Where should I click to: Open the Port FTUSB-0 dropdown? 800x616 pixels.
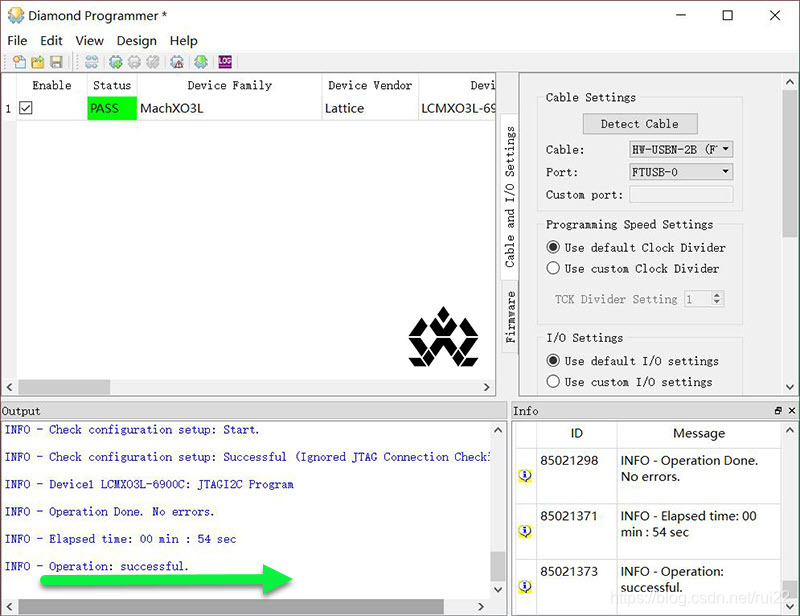(681, 172)
